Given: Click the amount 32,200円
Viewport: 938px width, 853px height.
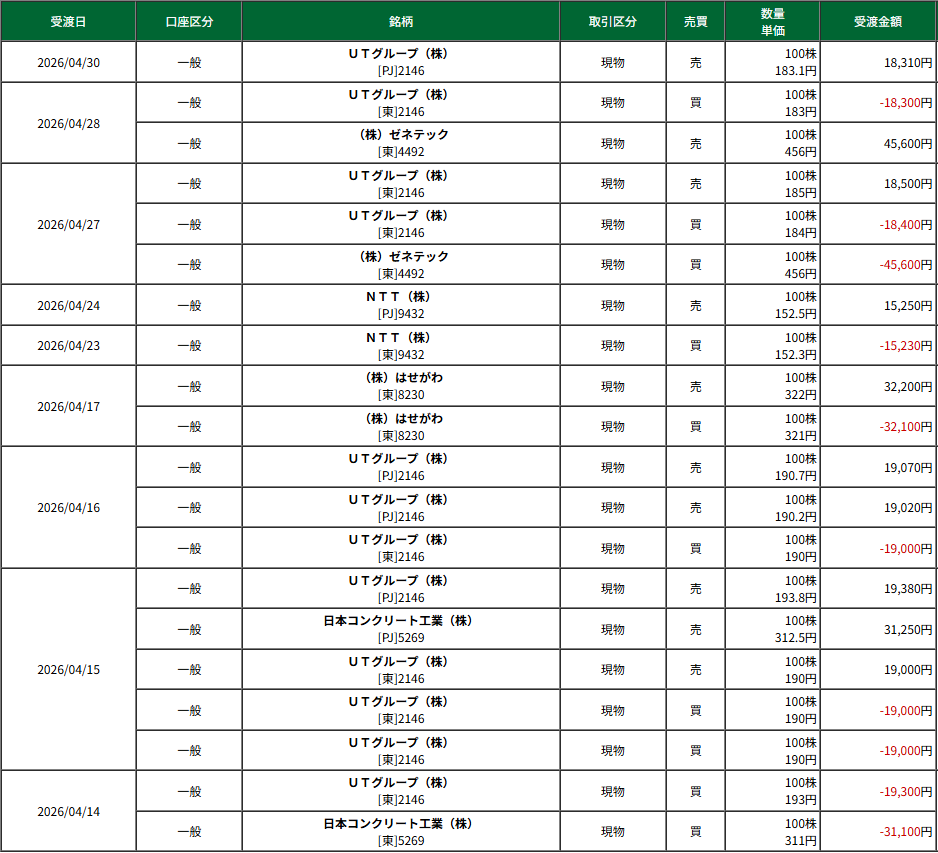Looking at the screenshot, I should coord(907,386).
